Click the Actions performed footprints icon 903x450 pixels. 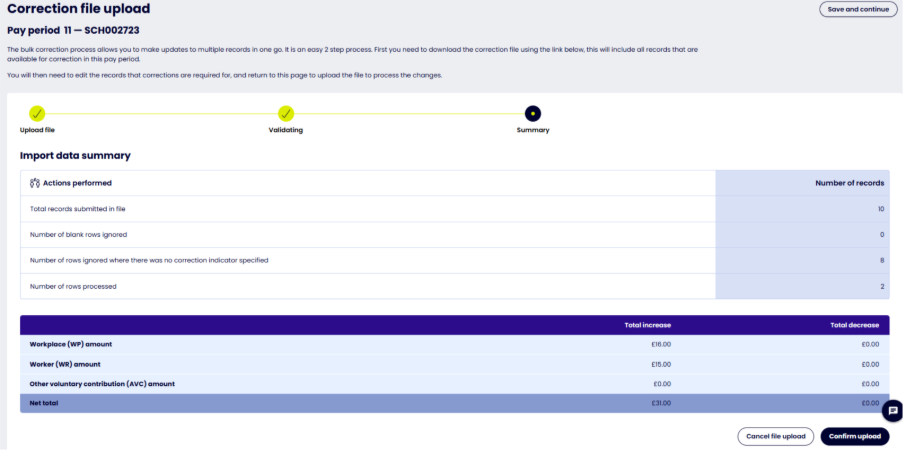pos(35,184)
